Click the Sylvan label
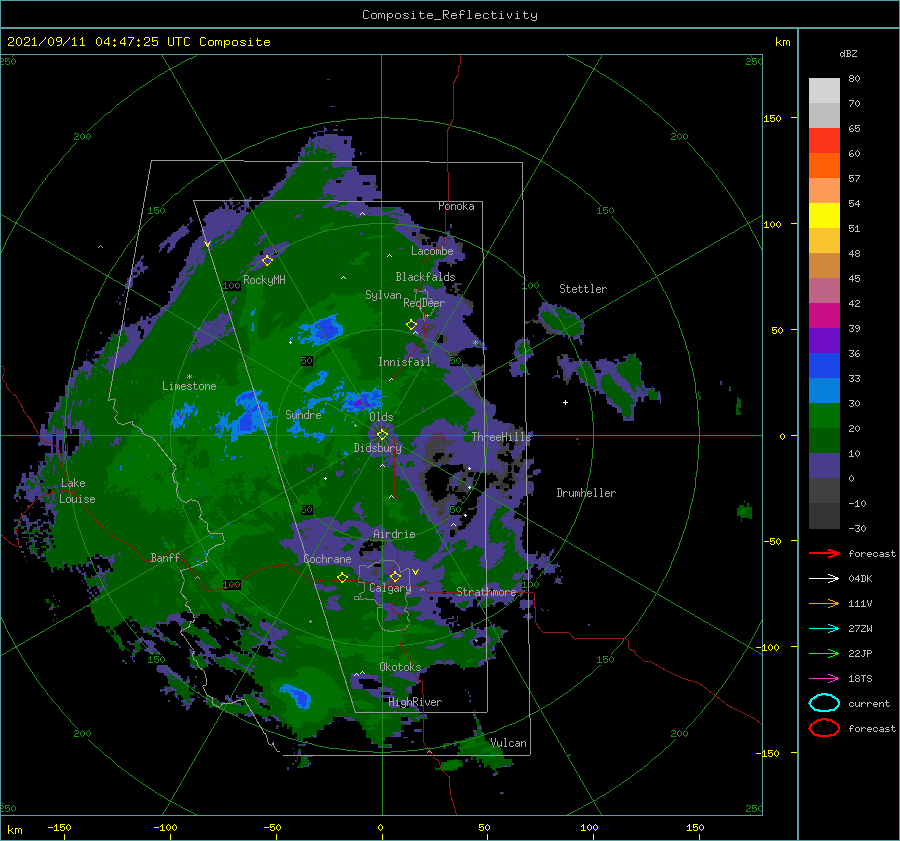The image size is (900, 841). pos(383,296)
